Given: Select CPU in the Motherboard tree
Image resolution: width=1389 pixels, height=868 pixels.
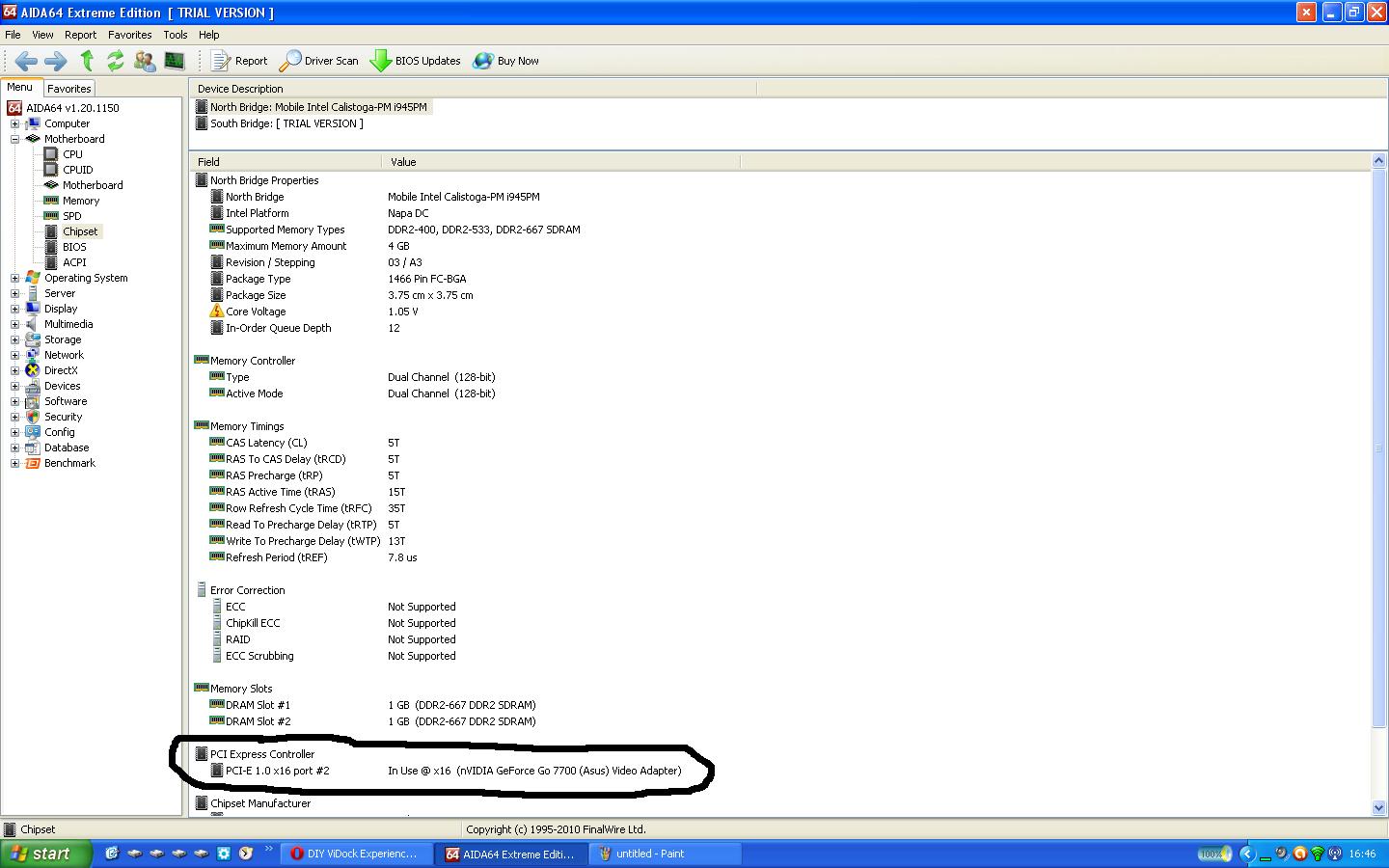Looking at the screenshot, I should 72,154.
